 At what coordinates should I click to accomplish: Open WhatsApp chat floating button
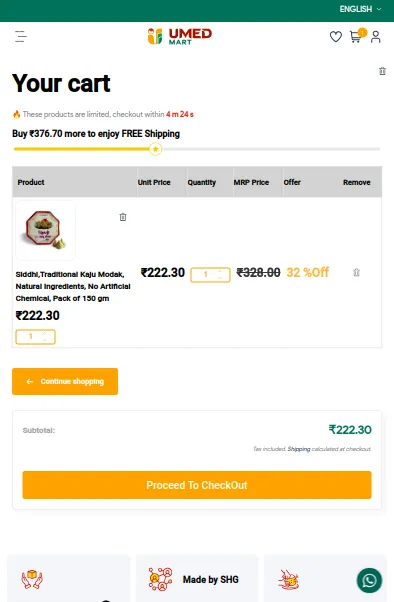pyautogui.click(x=369, y=580)
